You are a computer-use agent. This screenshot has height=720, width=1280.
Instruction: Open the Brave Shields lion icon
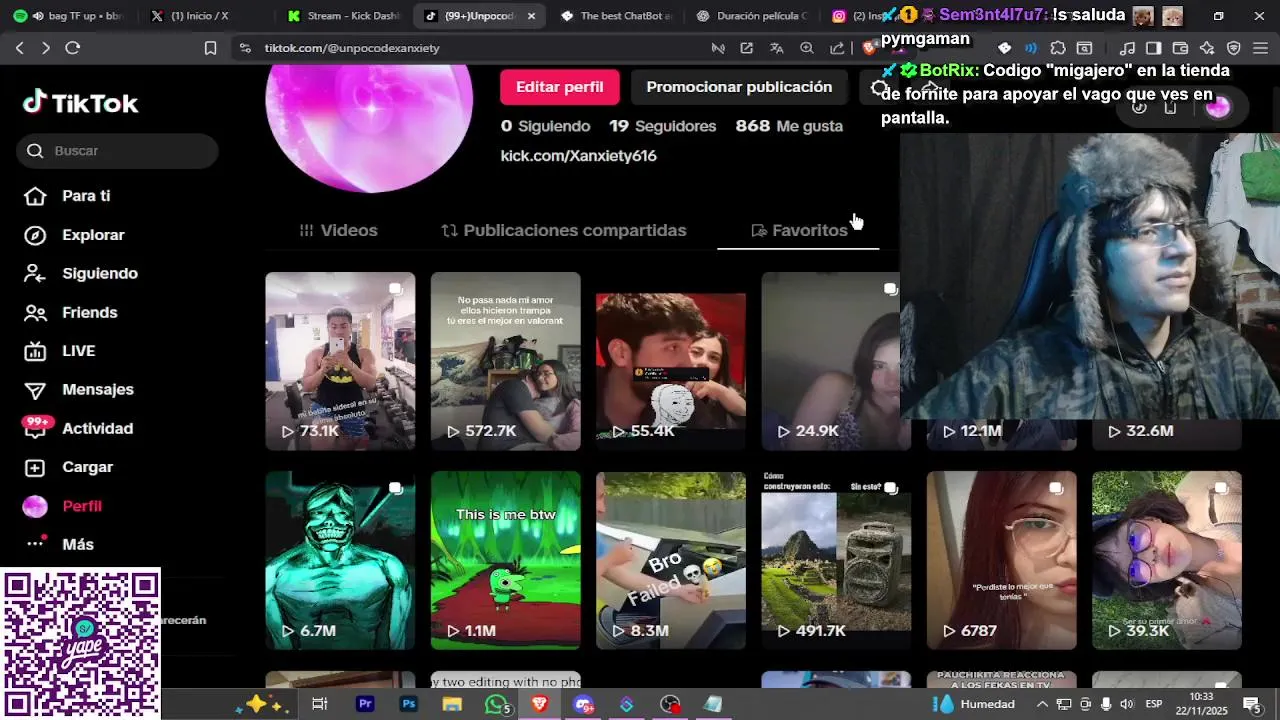coord(869,48)
